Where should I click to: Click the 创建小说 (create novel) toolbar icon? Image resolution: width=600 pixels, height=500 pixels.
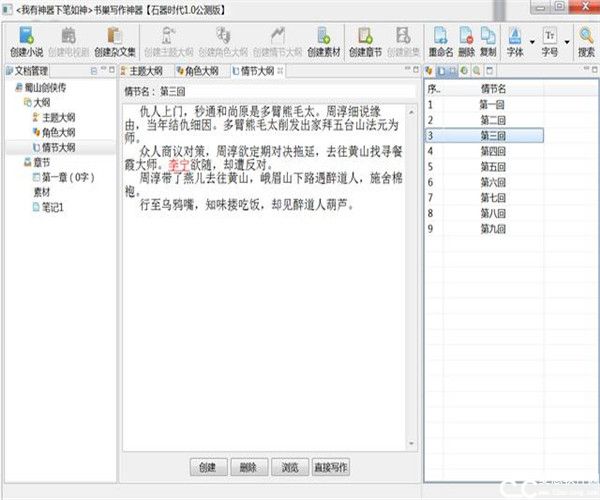click(x=25, y=37)
